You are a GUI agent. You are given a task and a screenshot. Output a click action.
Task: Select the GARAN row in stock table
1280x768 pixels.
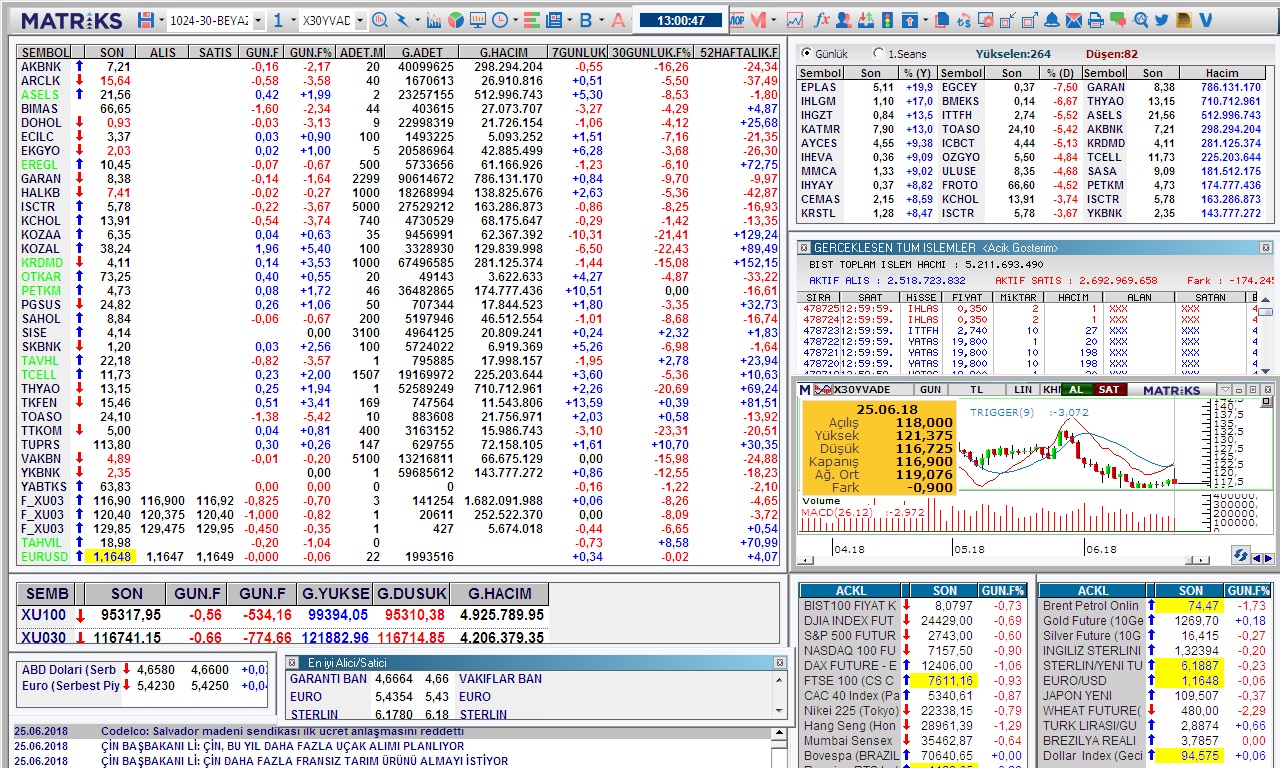(x=398, y=178)
